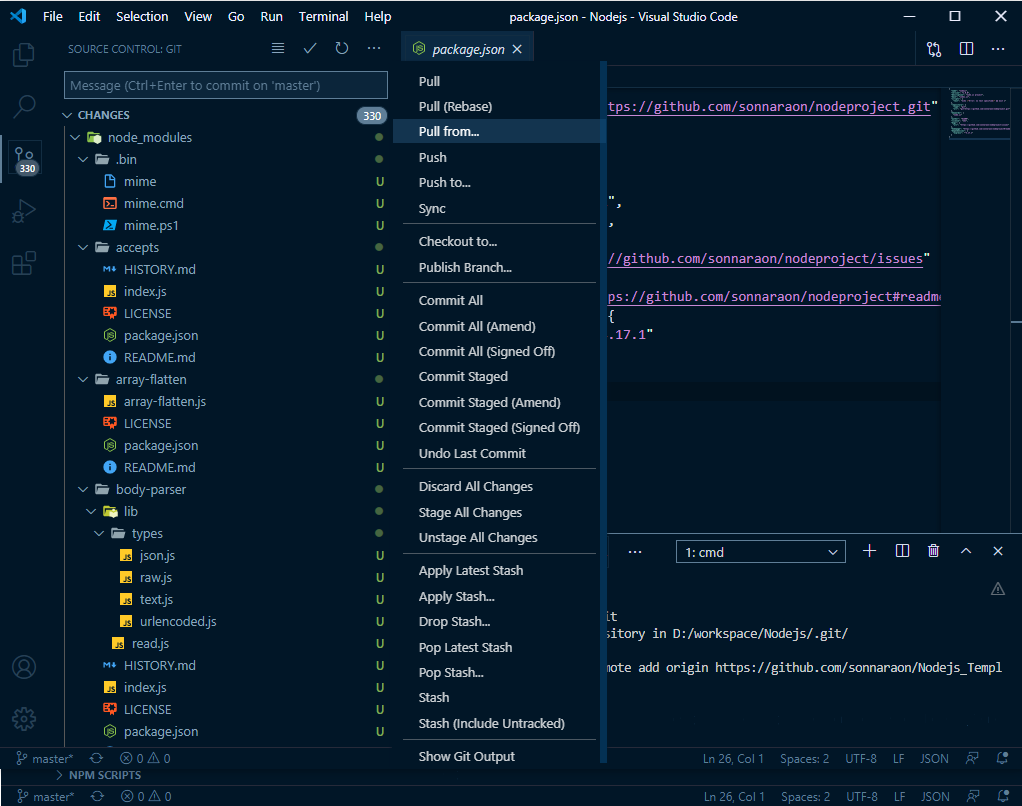Collapse the accepts folder
This screenshot has height=806, width=1022.
click(x=83, y=248)
